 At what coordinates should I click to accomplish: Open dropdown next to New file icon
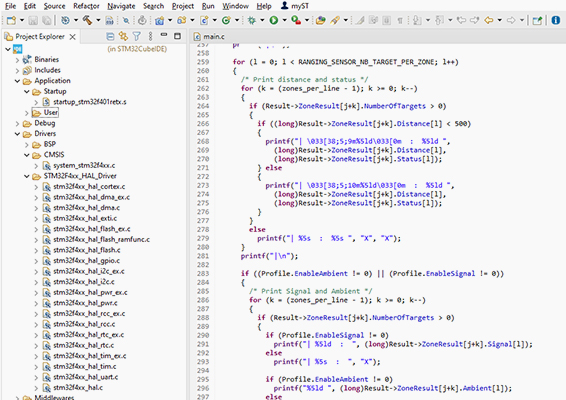click(22, 20)
